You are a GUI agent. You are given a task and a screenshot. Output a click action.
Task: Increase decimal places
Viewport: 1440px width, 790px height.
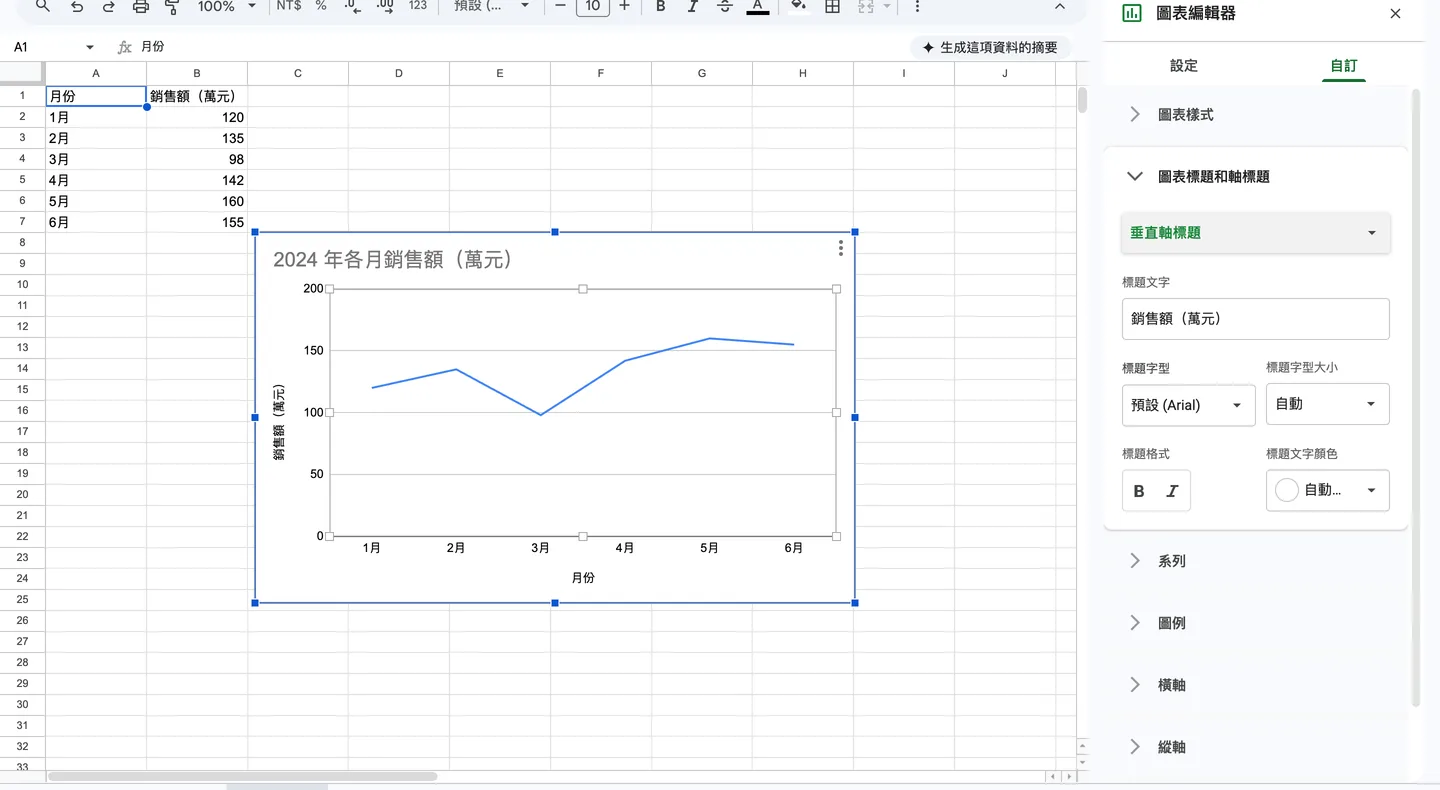(x=385, y=7)
